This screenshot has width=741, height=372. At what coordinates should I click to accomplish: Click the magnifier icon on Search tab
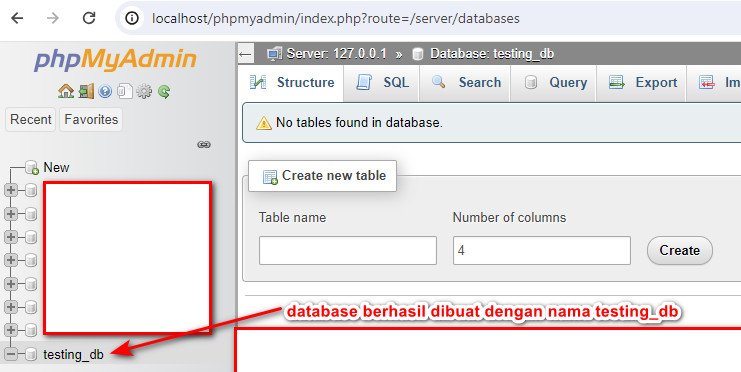click(x=439, y=82)
